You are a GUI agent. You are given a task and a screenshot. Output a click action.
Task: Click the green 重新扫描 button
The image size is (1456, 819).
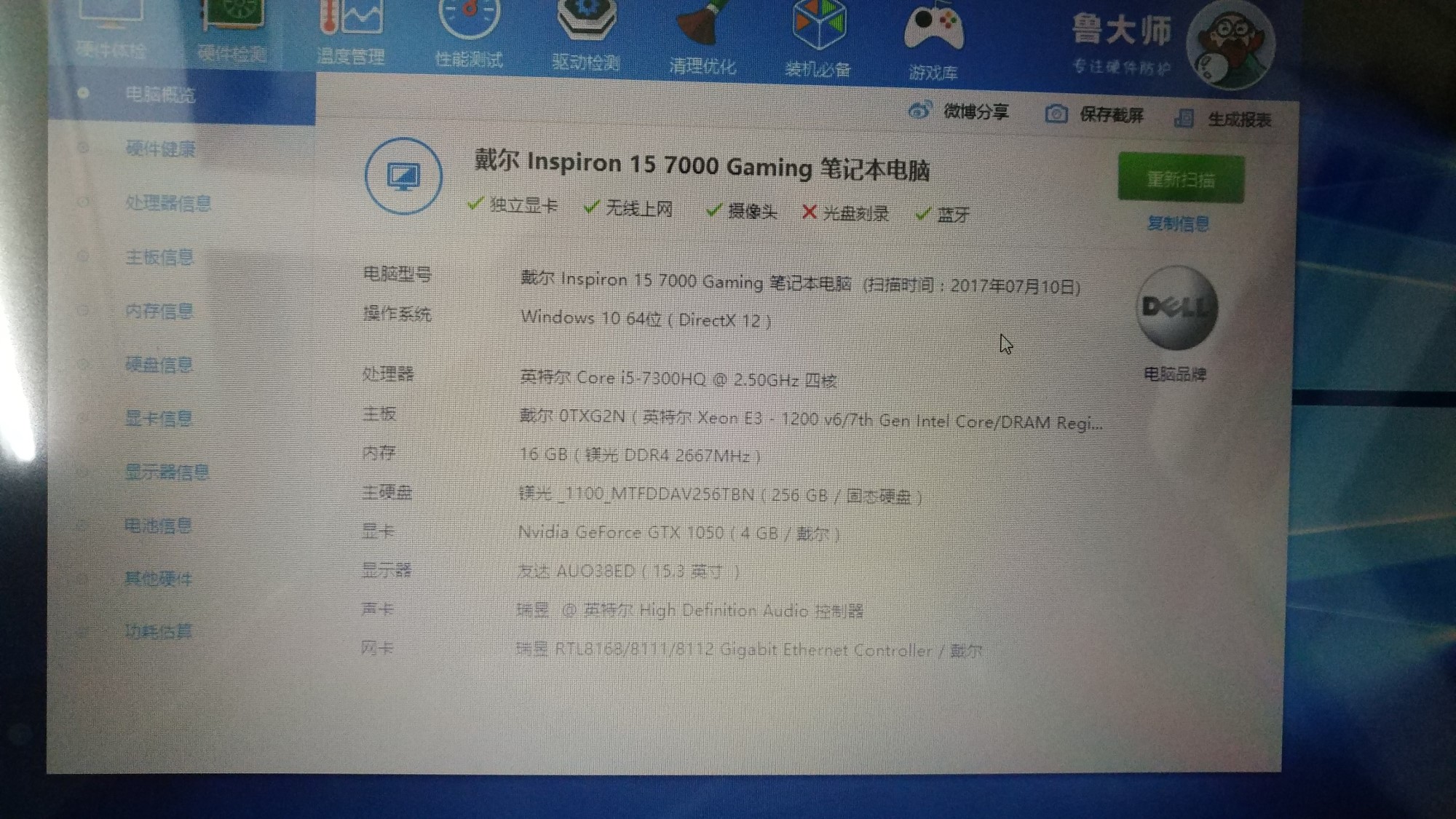click(x=1181, y=178)
